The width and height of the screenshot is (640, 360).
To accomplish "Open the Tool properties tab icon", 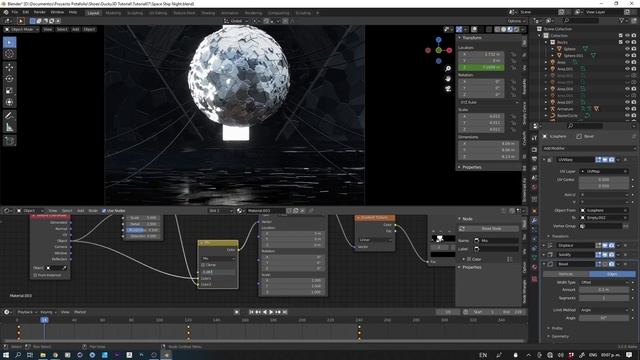I will [x=534, y=139].
